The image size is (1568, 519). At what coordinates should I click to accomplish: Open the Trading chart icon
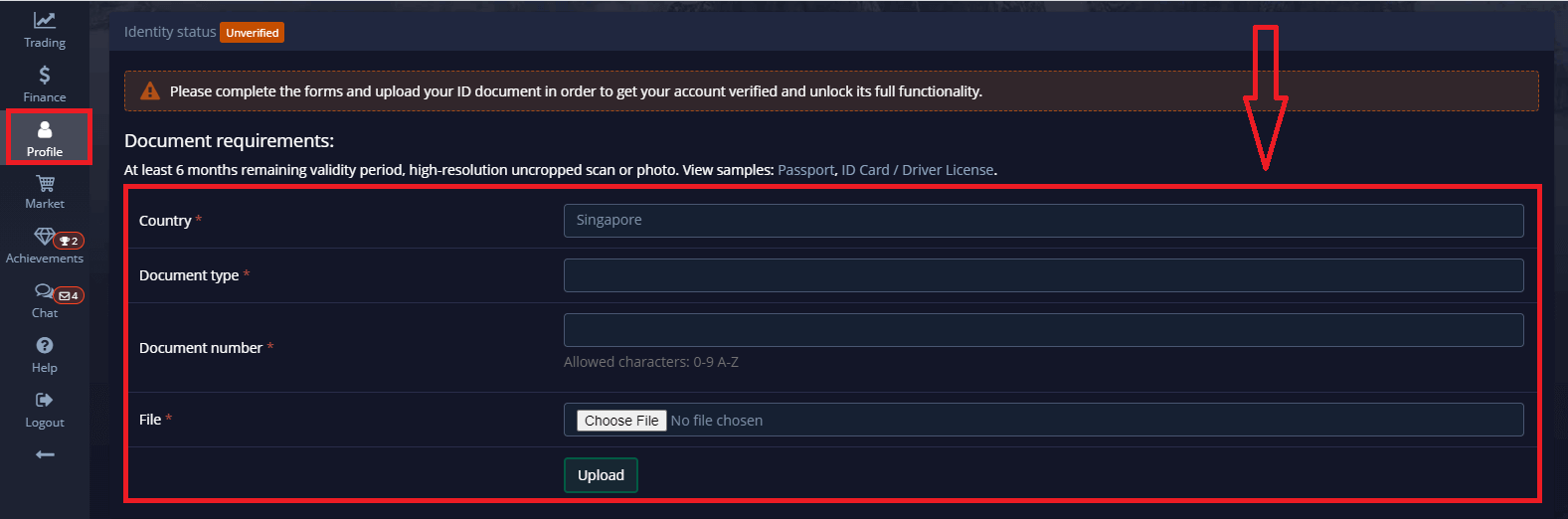45,21
